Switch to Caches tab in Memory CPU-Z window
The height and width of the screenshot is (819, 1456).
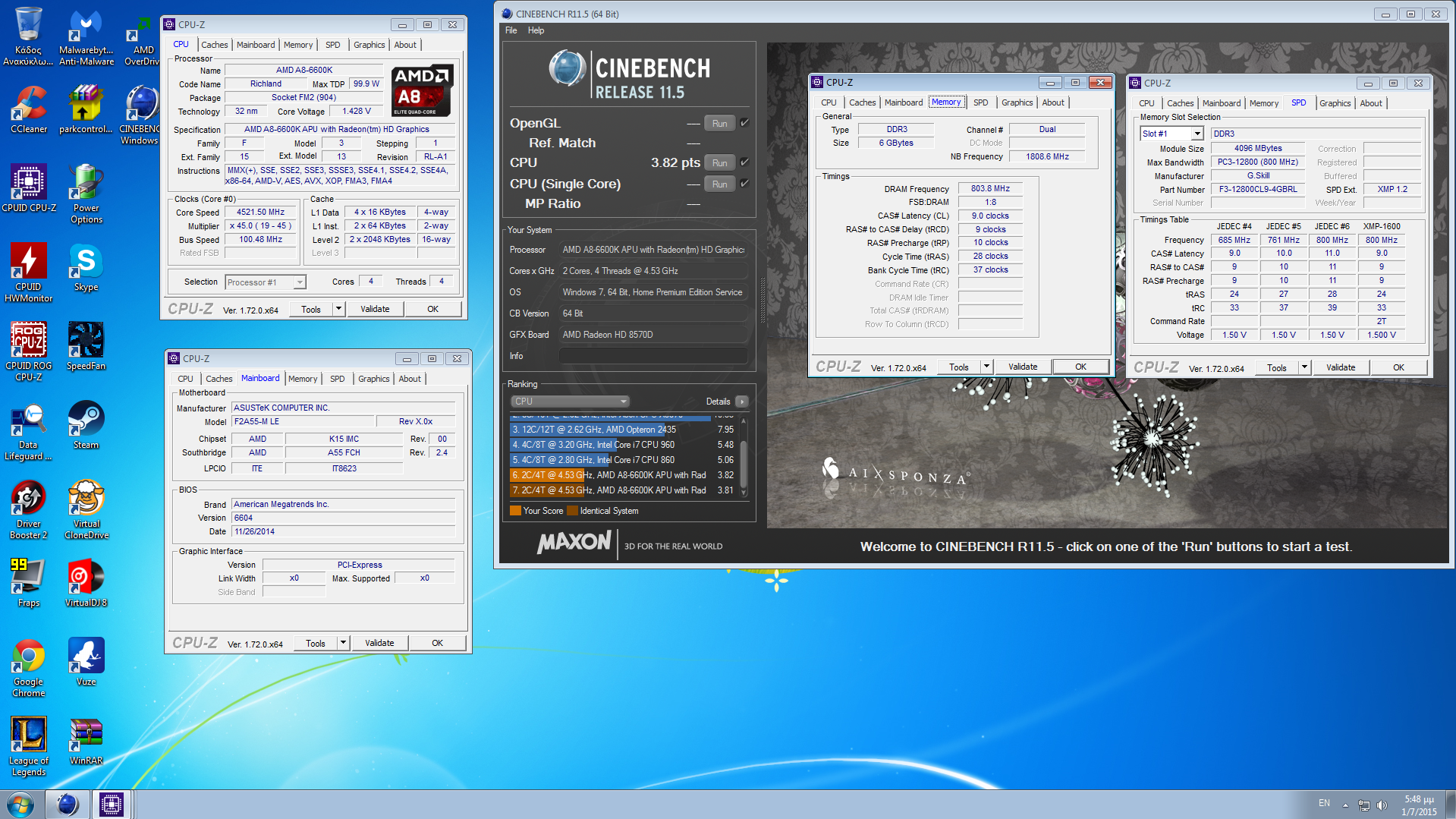click(863, 102)
